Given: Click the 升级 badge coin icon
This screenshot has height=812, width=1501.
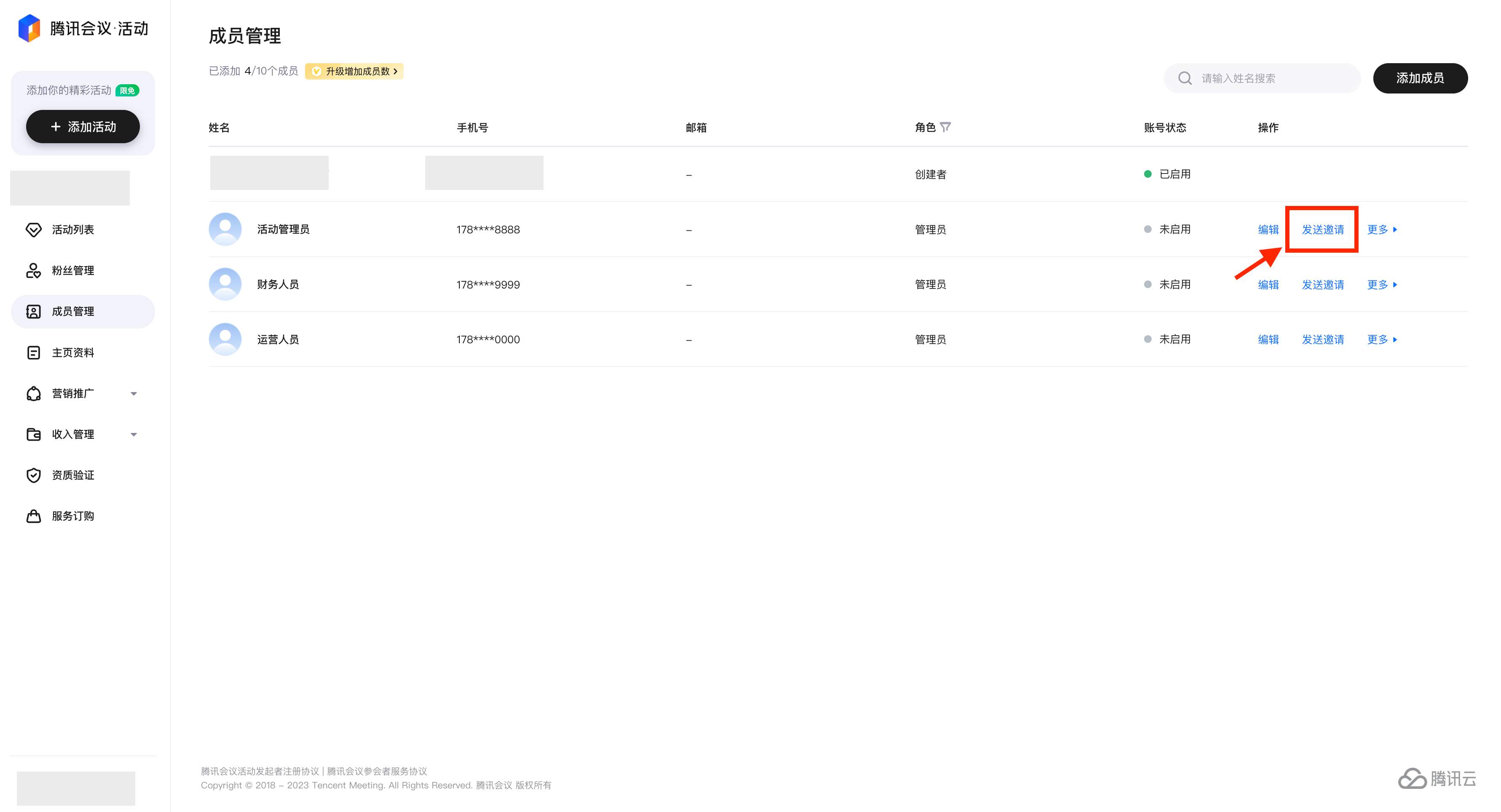Looking at the screenshot, I should [316, 71].
